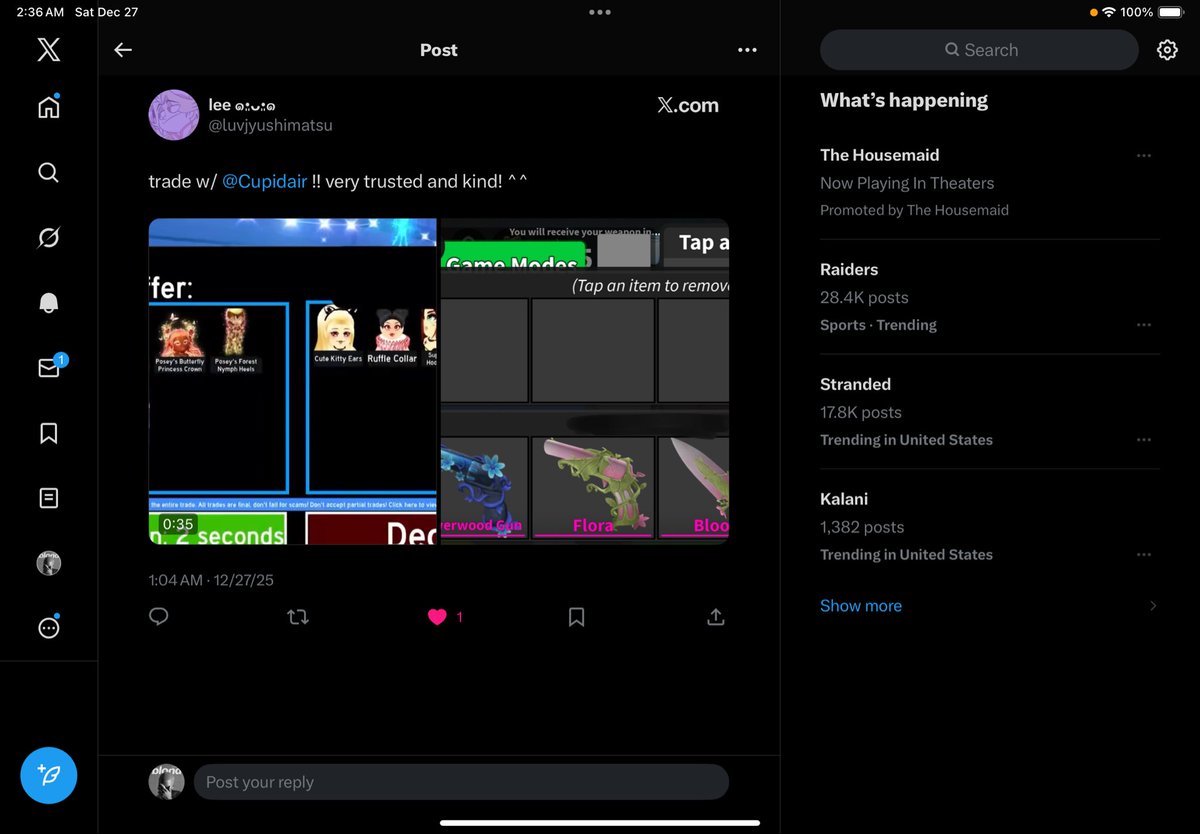Viewport: 1200px width, 834px height.
Task: Open the Notifications bell icon
Action: tap(48, 303)
